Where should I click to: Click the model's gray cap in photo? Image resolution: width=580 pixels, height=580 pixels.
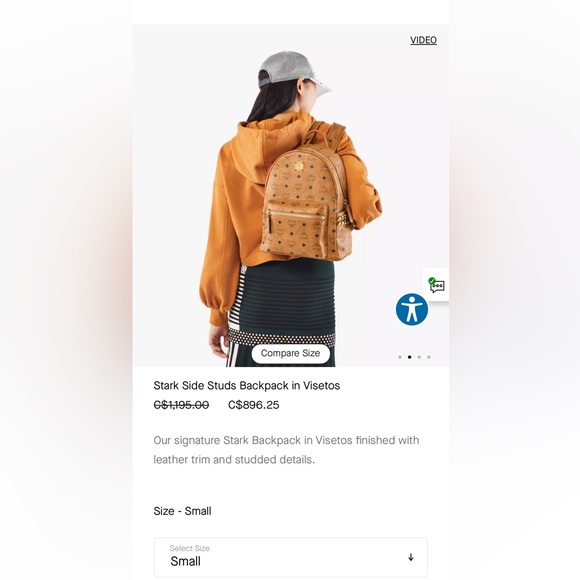click(x=292, y=71)
